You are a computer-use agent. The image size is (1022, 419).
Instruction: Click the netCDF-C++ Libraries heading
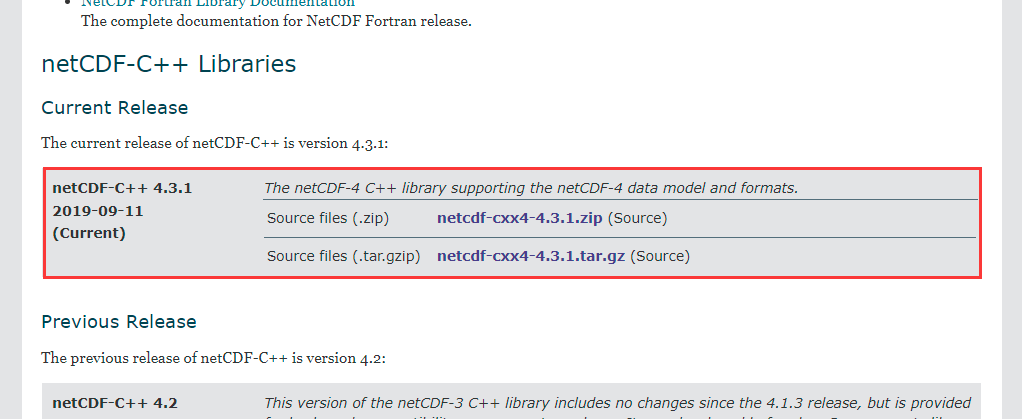[x=168, y=64]
